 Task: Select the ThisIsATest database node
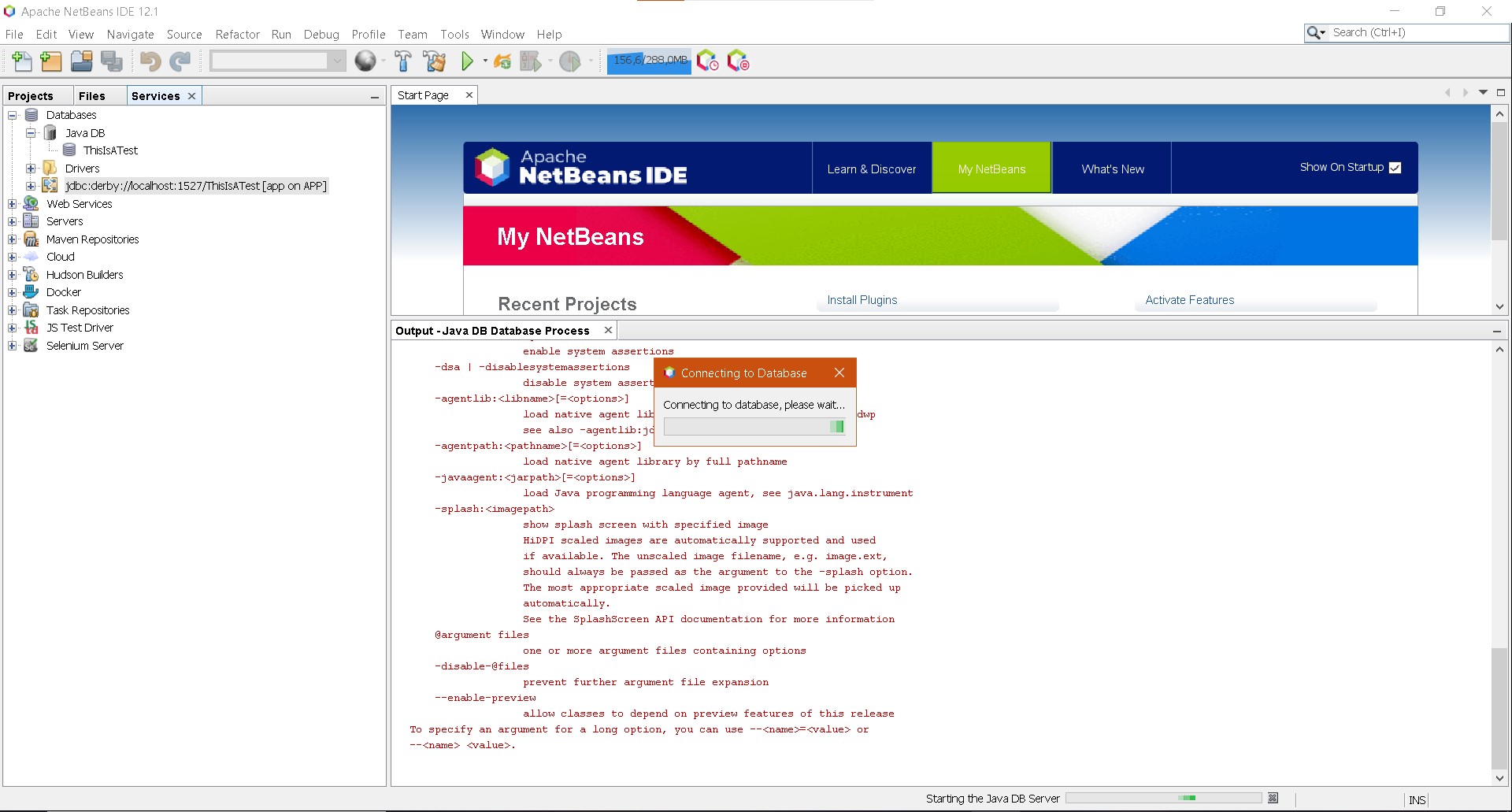point(110,150)
